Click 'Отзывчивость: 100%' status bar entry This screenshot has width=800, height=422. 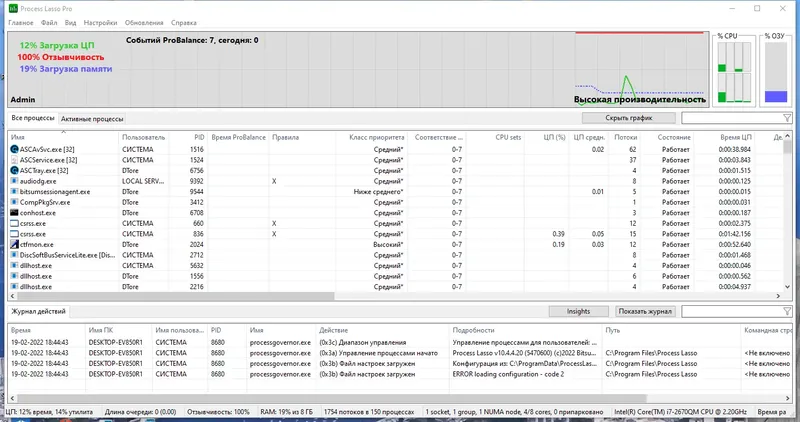[x=218, y=412]
